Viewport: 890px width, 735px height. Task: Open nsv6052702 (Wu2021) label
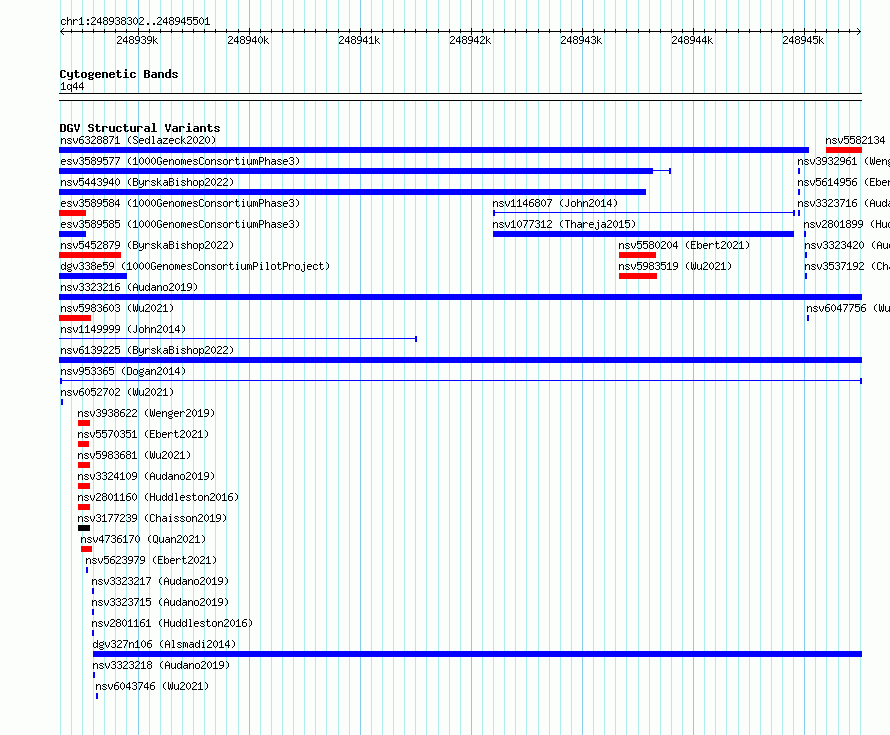coord(117,392)
